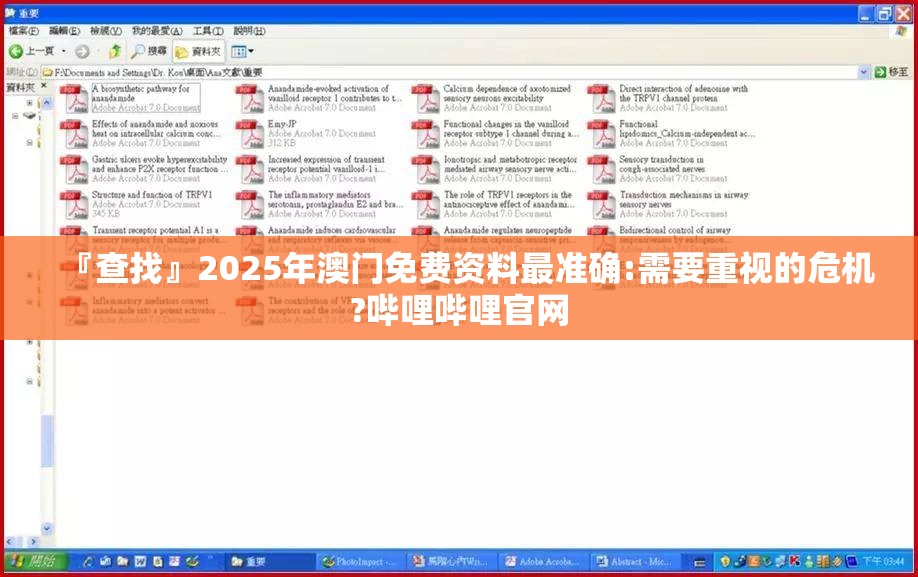The width and height of the screenshot is (918, 577).
Task: Select 'Sensory transduction in cough-associated nerves' file
Action: click(662, 164)
